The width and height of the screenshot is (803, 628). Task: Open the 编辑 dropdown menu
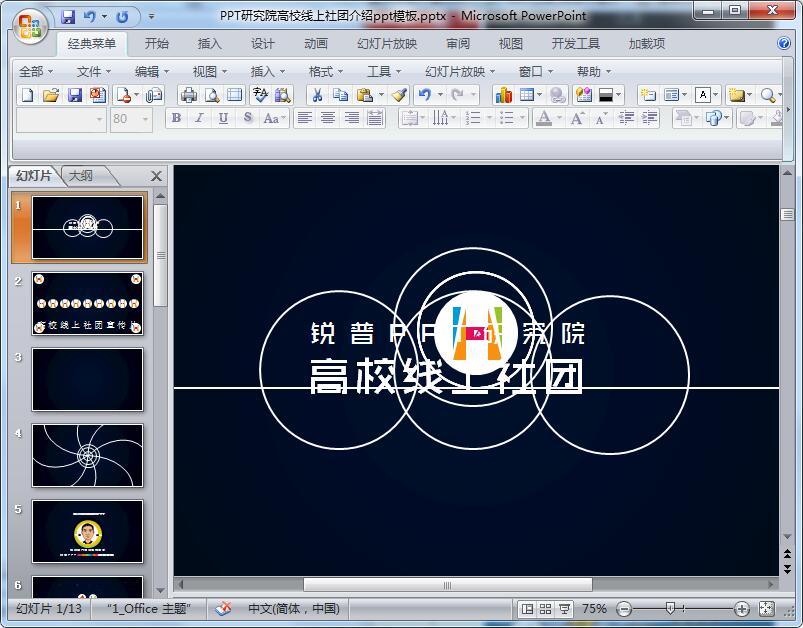[152, 72]
